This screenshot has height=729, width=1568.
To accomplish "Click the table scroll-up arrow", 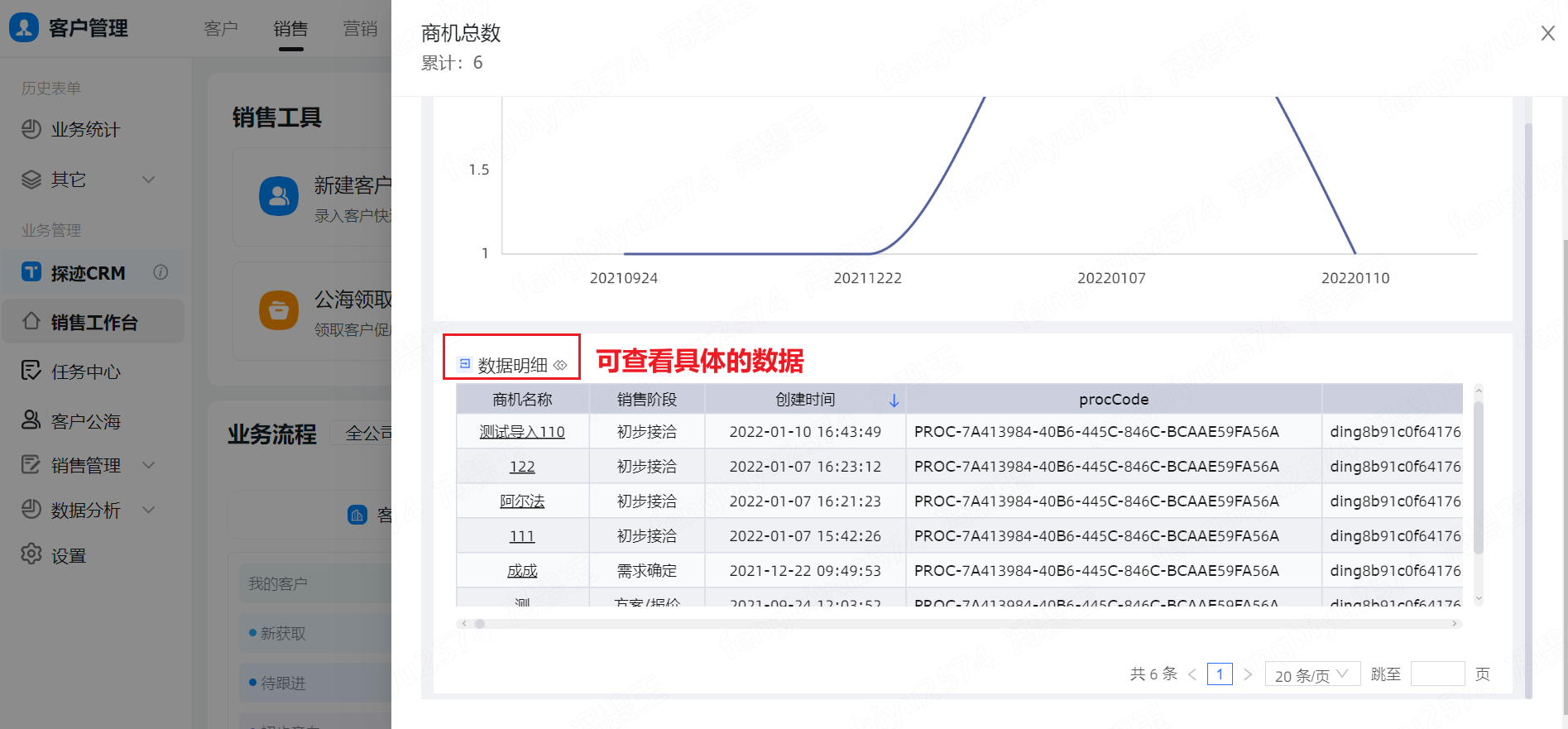I will point(1479,391).
